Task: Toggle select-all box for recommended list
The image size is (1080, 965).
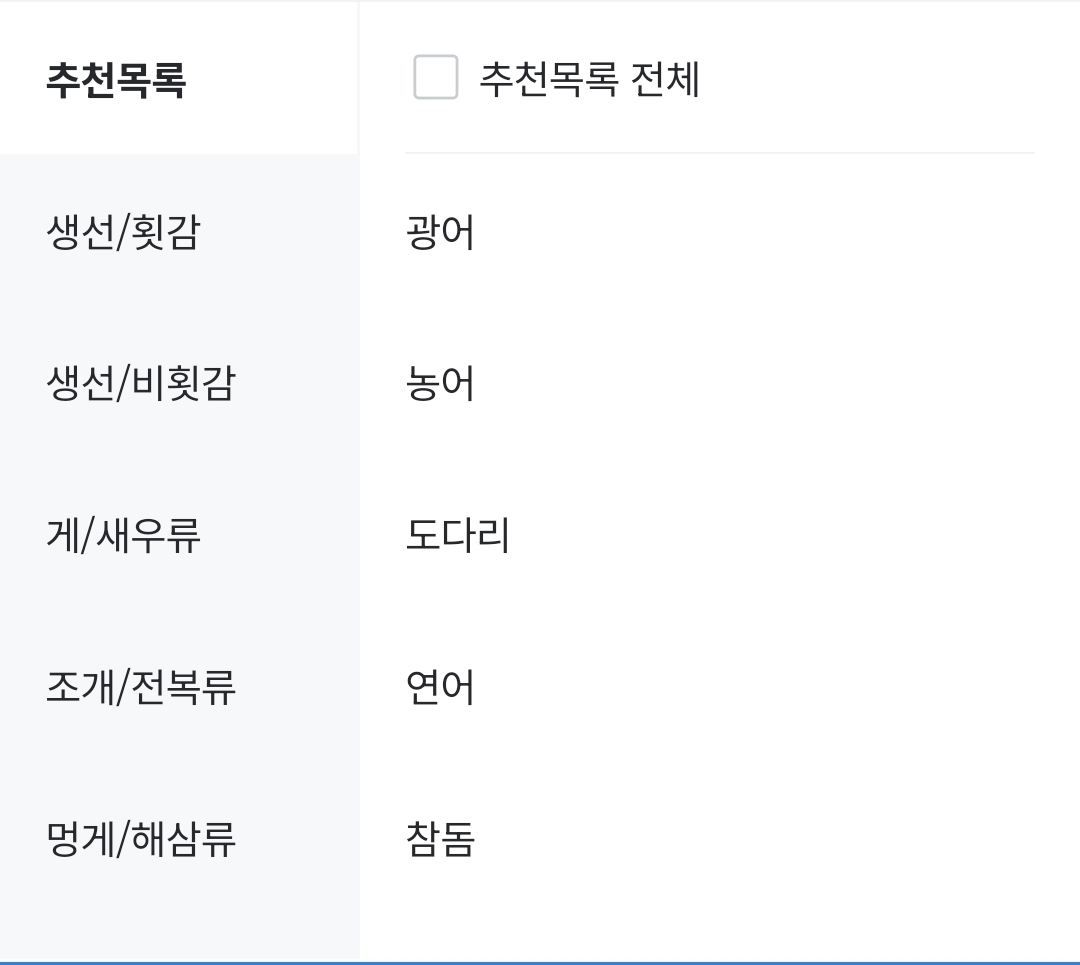Action: [x=435, y=77]
